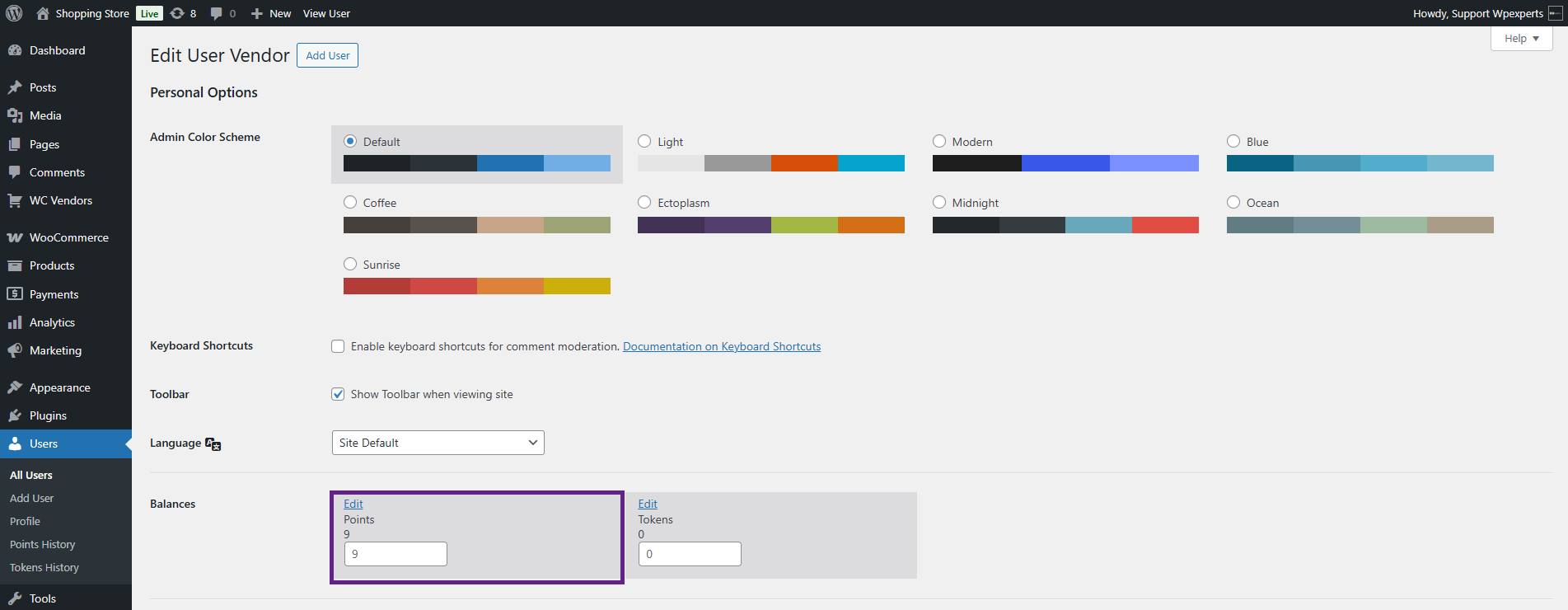This screenshot has width=1568, height=610.
Task: Click the WC Vendors cart icon
Action: (x=15, y=200)
